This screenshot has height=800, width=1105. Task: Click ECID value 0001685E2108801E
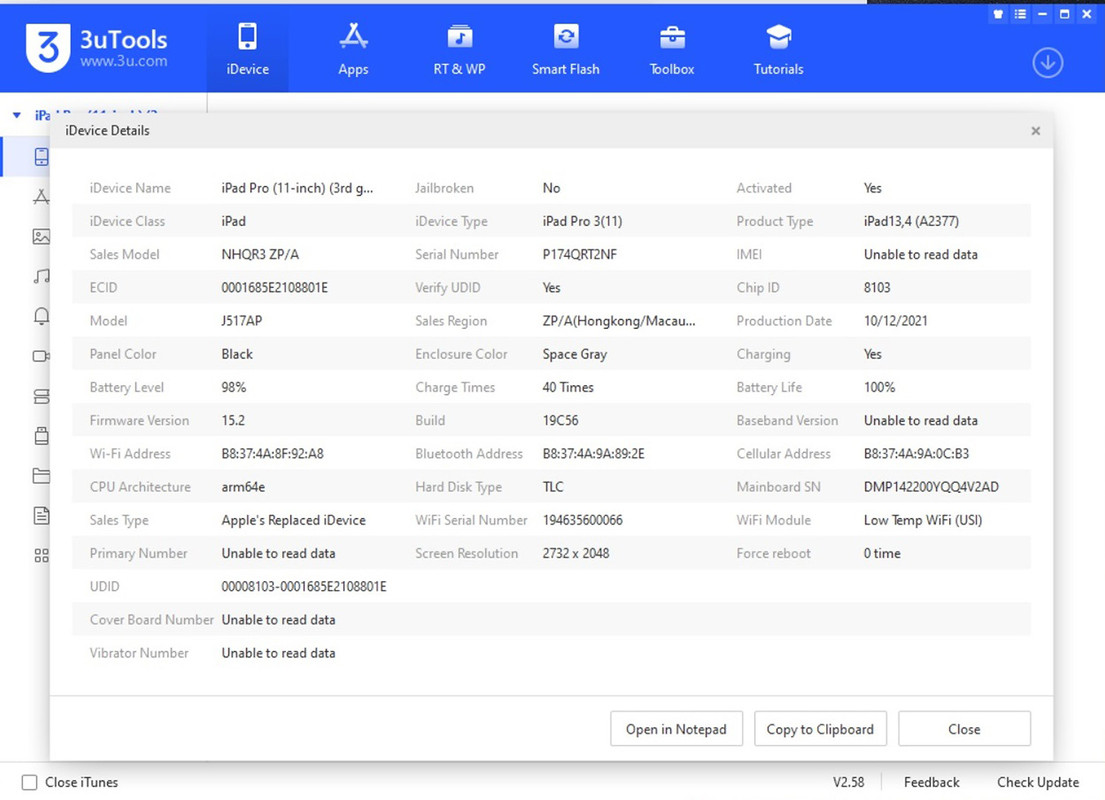tap(274, 288)
